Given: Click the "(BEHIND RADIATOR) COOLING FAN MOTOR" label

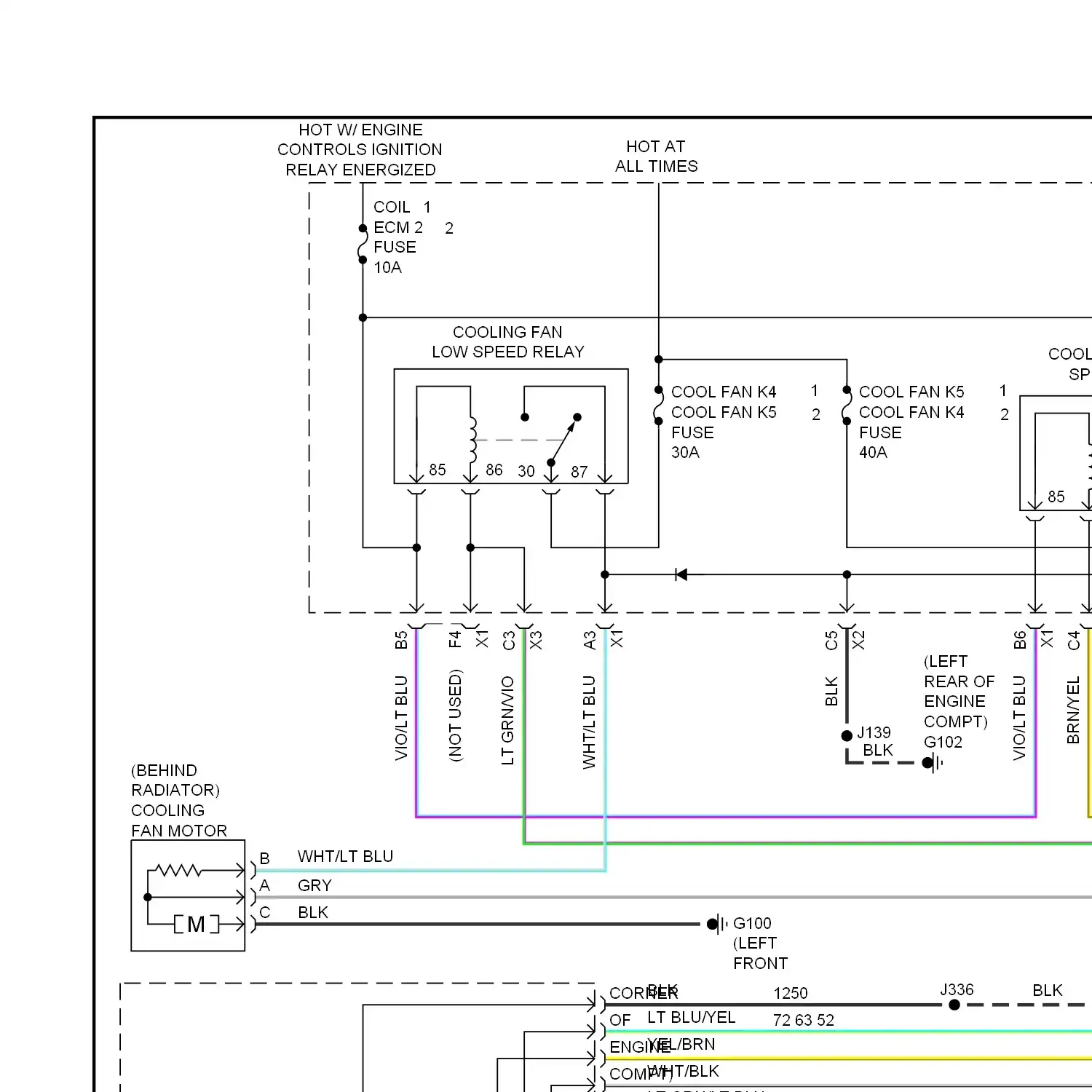Looking at the screenshot, I should 179,801.
